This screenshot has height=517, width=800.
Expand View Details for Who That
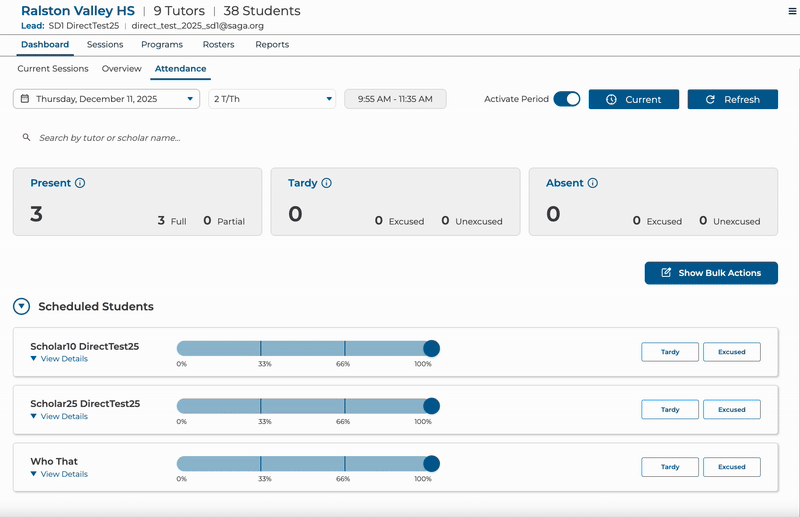[x=59, y=474]
